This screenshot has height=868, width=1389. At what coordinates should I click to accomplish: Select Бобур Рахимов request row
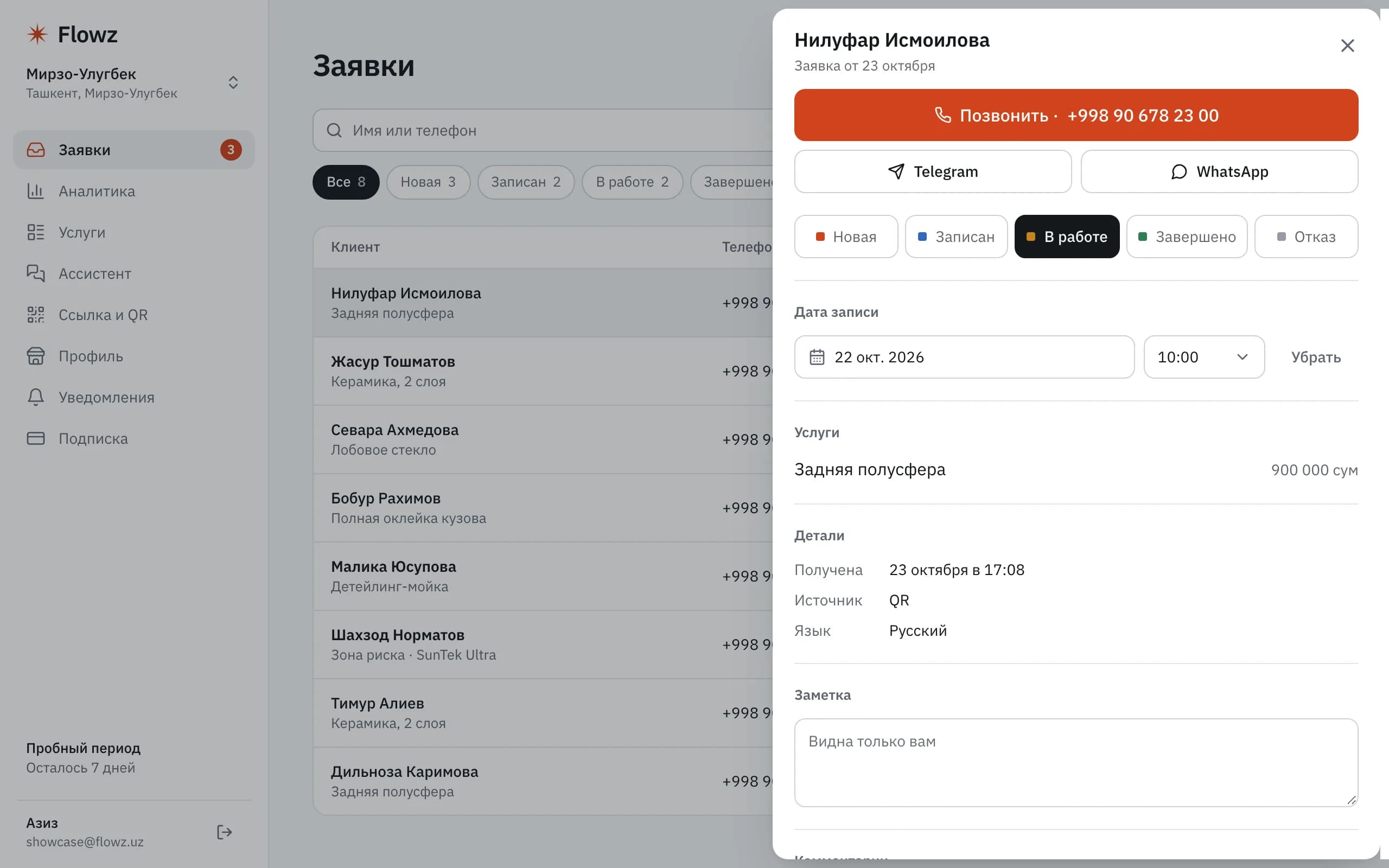point(543,508)
